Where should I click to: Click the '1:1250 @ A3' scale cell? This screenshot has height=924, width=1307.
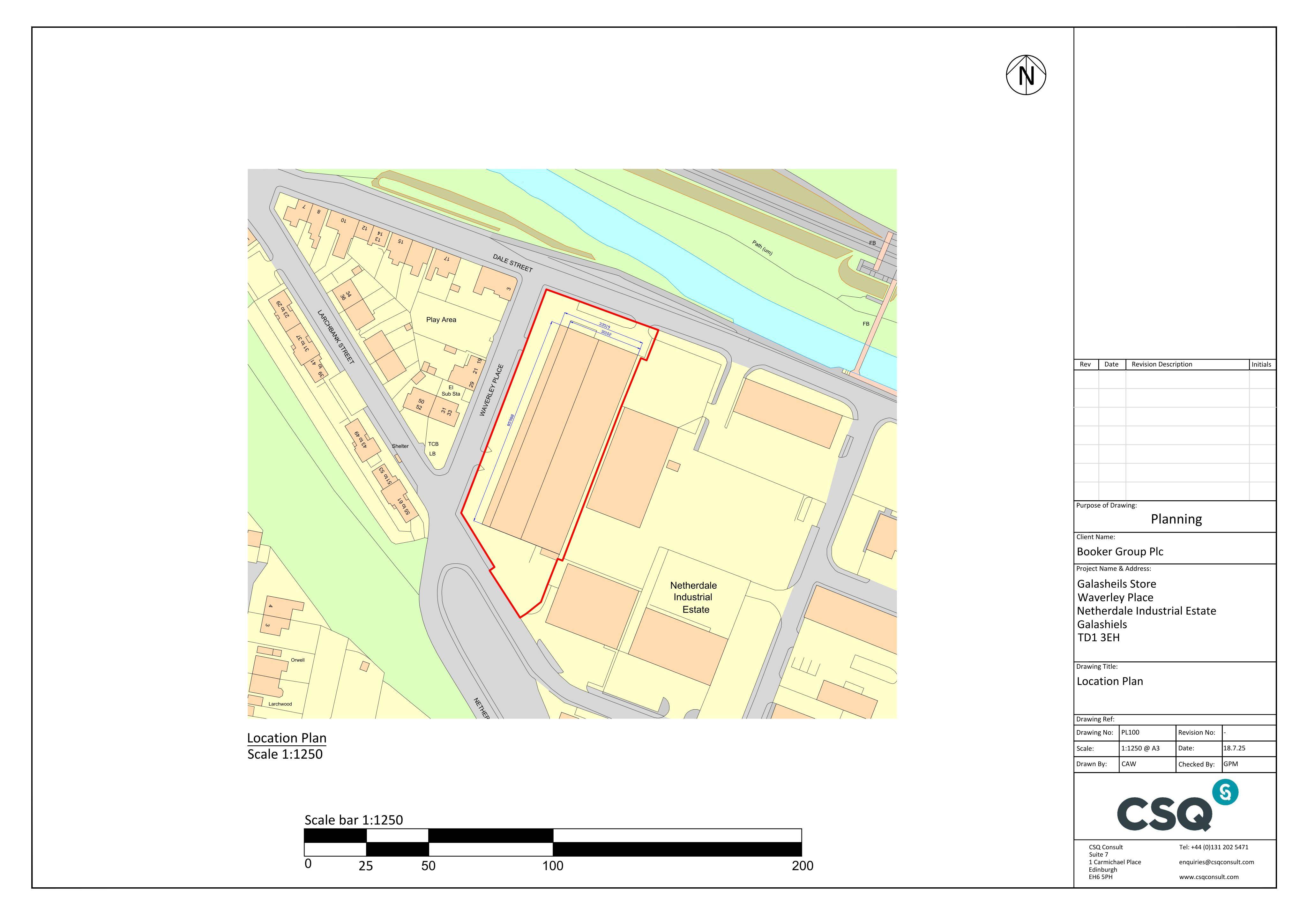click(x=1147, y=749)
